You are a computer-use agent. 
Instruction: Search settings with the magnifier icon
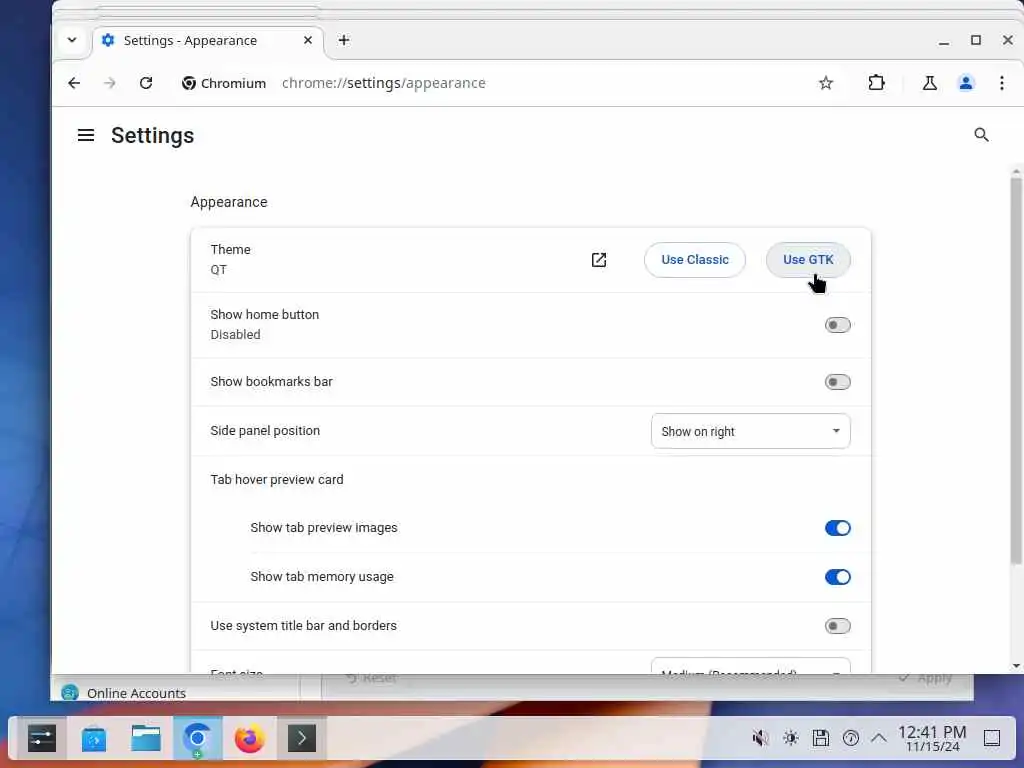tap(981, 135)
